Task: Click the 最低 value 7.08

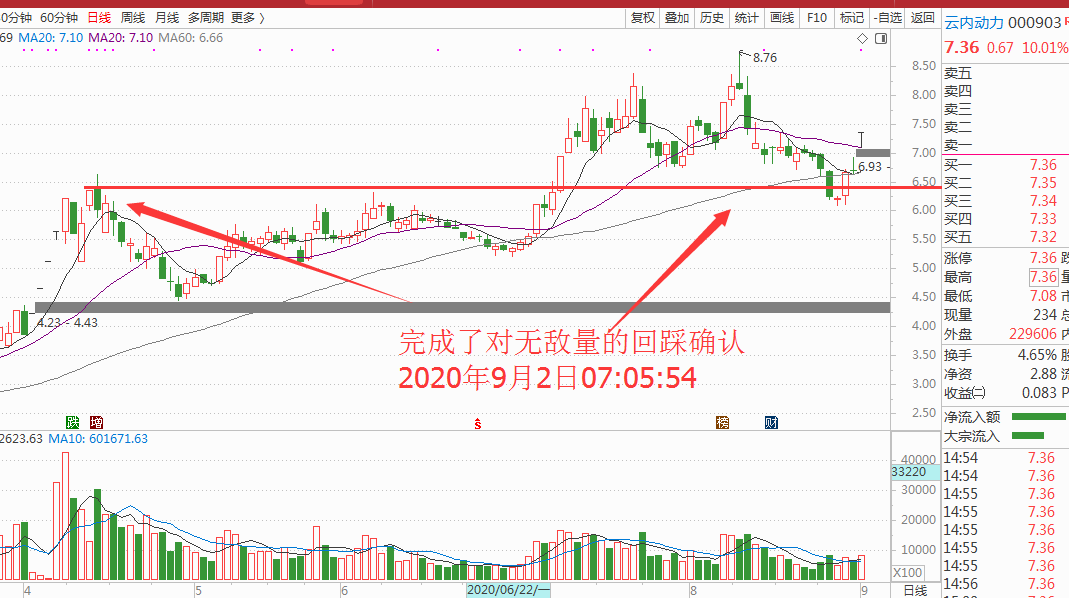Action: click(x=1043, y=296)
